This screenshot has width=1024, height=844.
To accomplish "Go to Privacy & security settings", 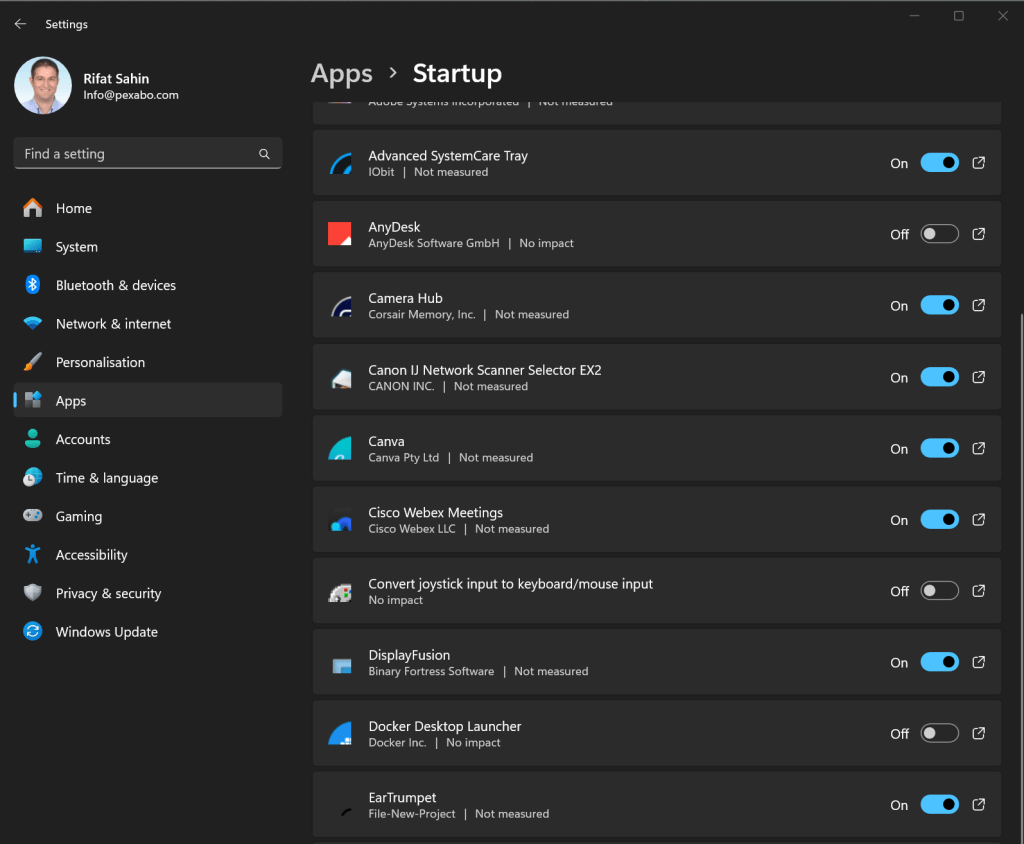I will (148, 593).
